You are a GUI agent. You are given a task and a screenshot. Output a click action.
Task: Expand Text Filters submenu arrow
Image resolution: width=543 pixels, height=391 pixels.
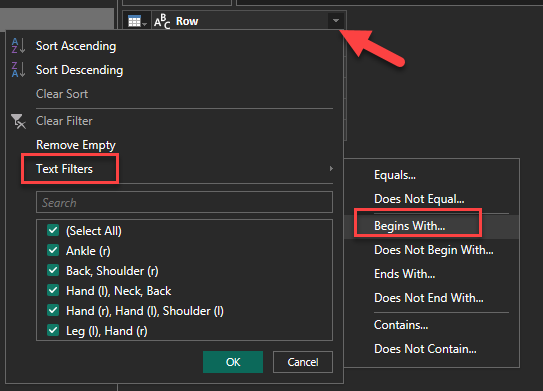click(331, 169)
